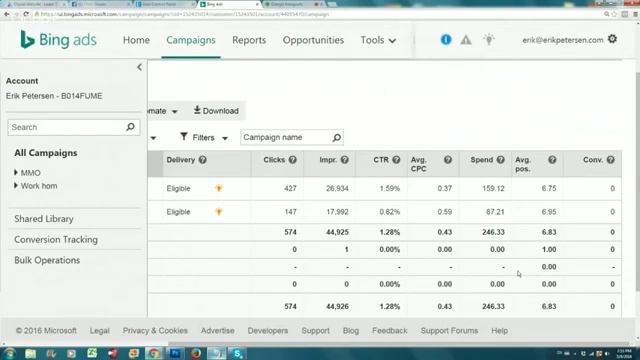640x360 pixels.
Task: Open Bulk Operations
Action: [47, 260]
